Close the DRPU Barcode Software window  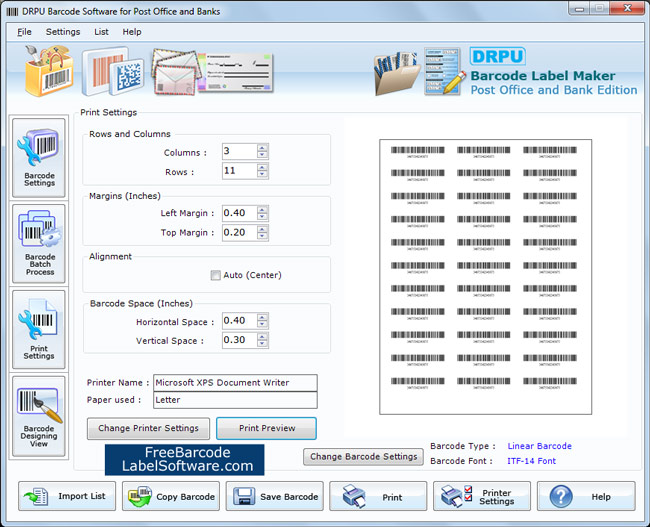(x=628, y=9)
